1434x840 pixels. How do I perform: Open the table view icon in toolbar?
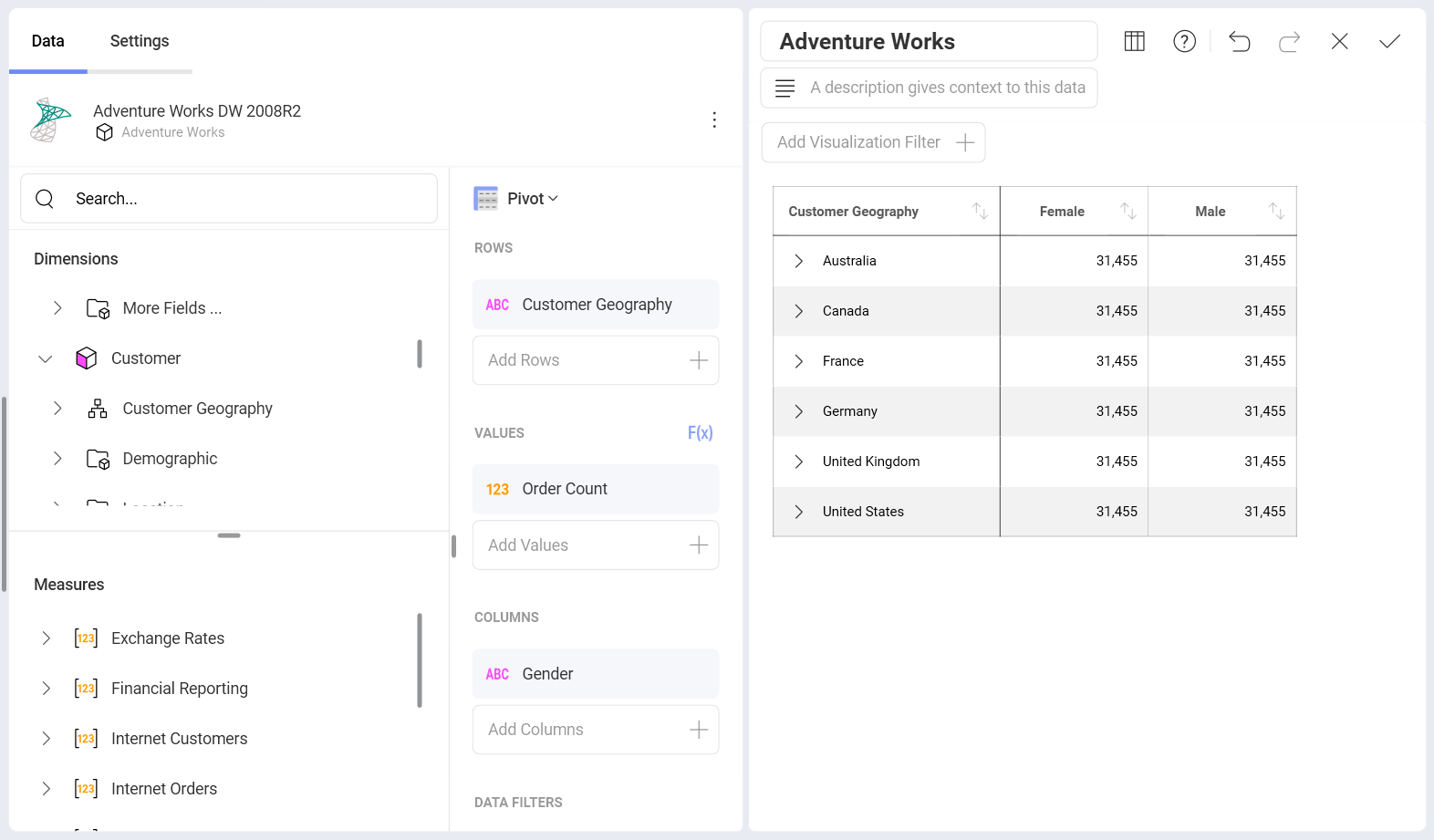point(1134,41)
